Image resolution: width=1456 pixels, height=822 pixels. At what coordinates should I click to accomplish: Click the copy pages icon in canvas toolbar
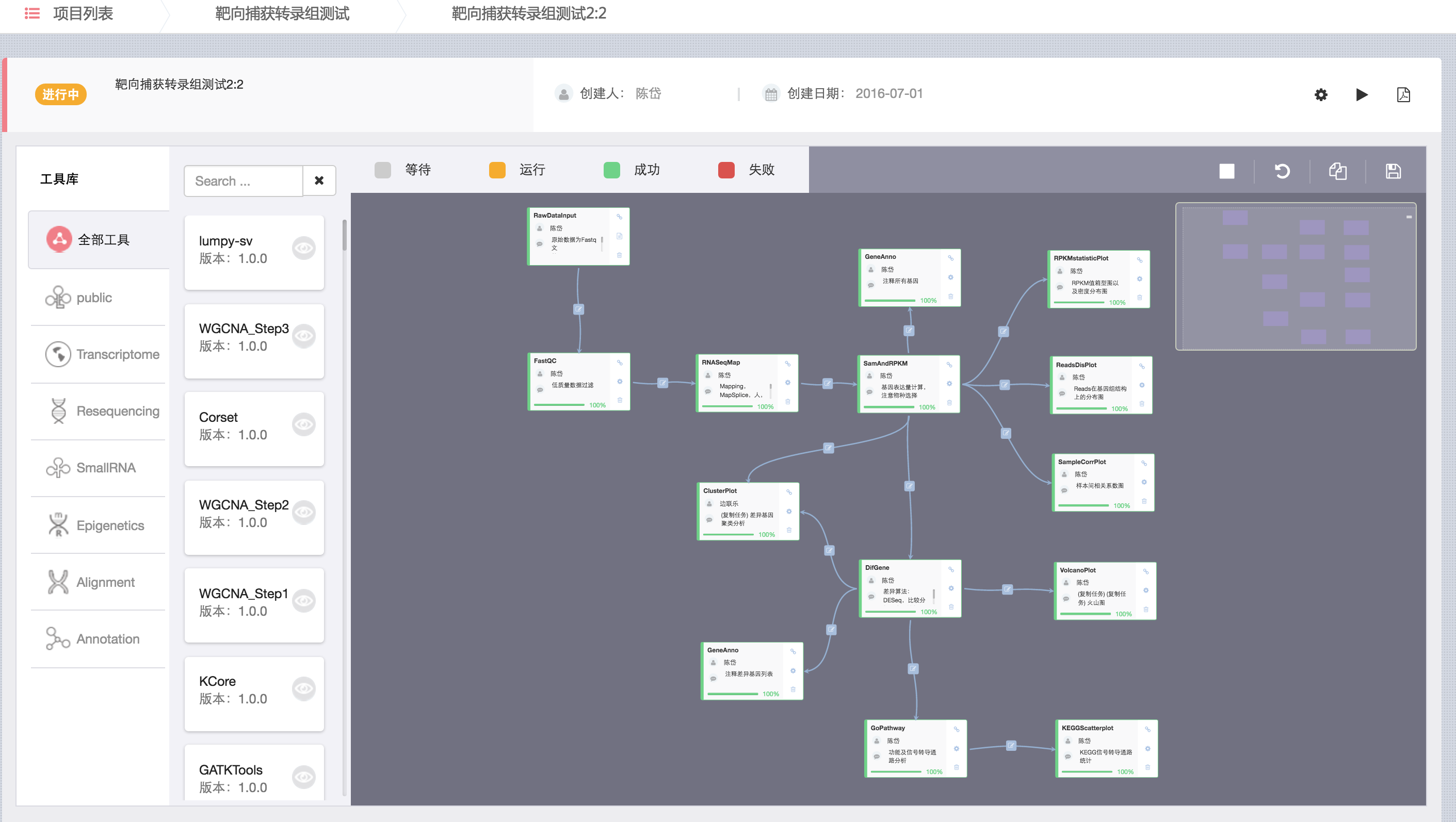tap(1337, 171)
